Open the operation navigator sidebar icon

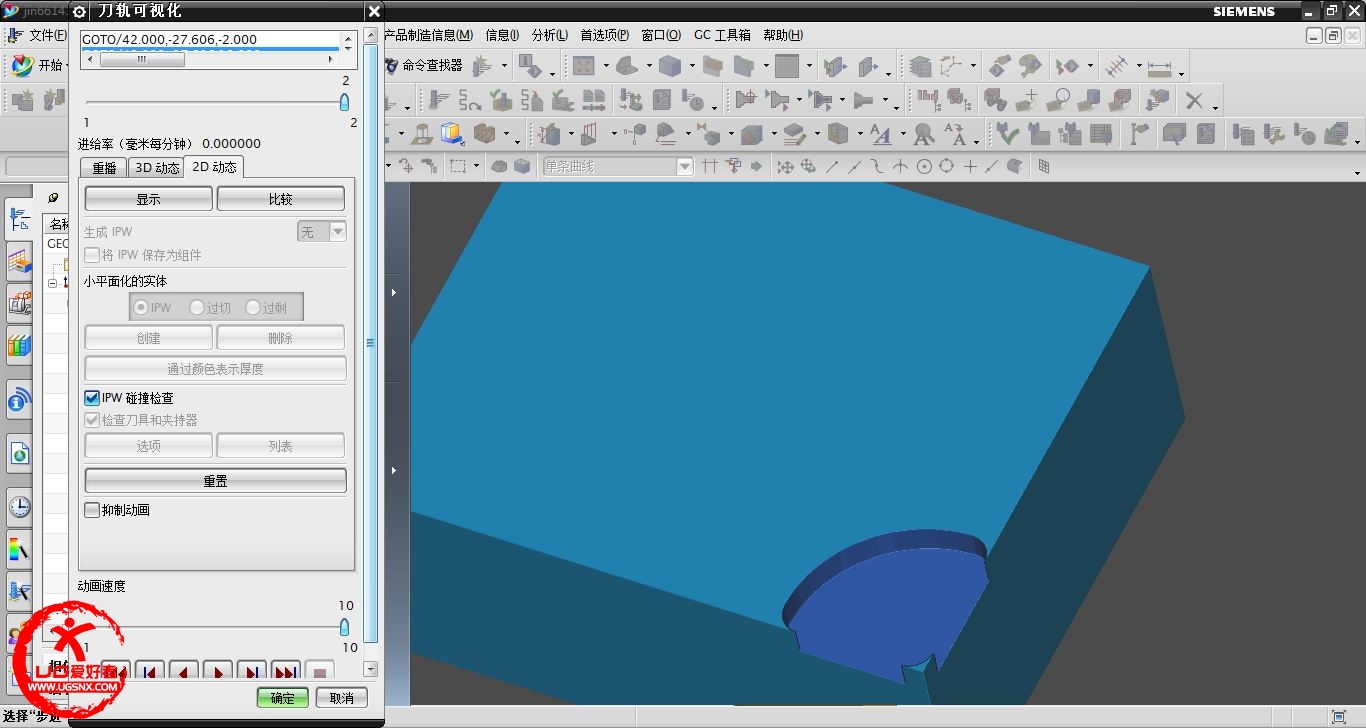[x=19, y=218]
